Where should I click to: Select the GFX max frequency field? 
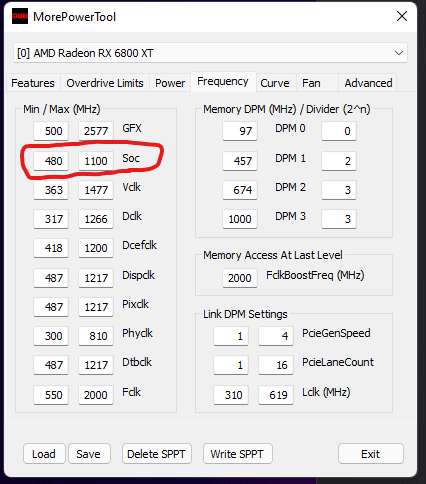coord(96,131)
